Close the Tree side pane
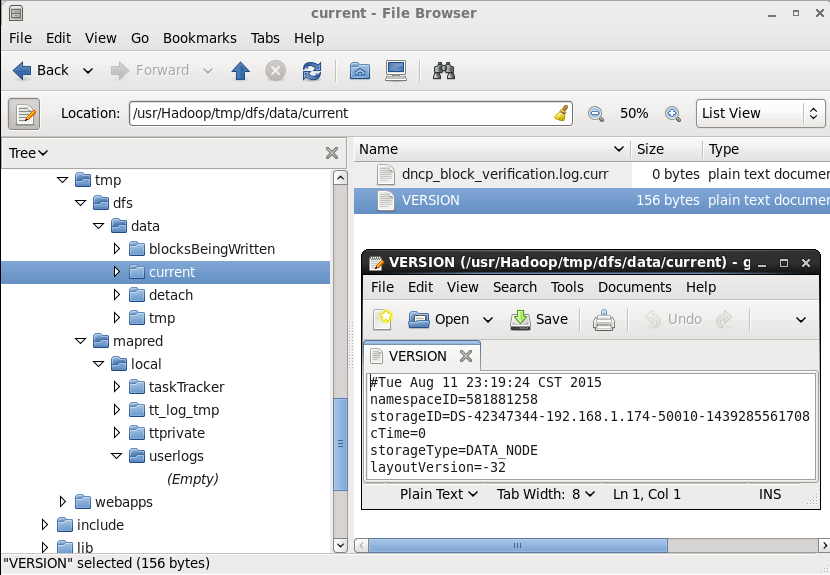Viewport: 830px width, 575px height. coord(332,153)
